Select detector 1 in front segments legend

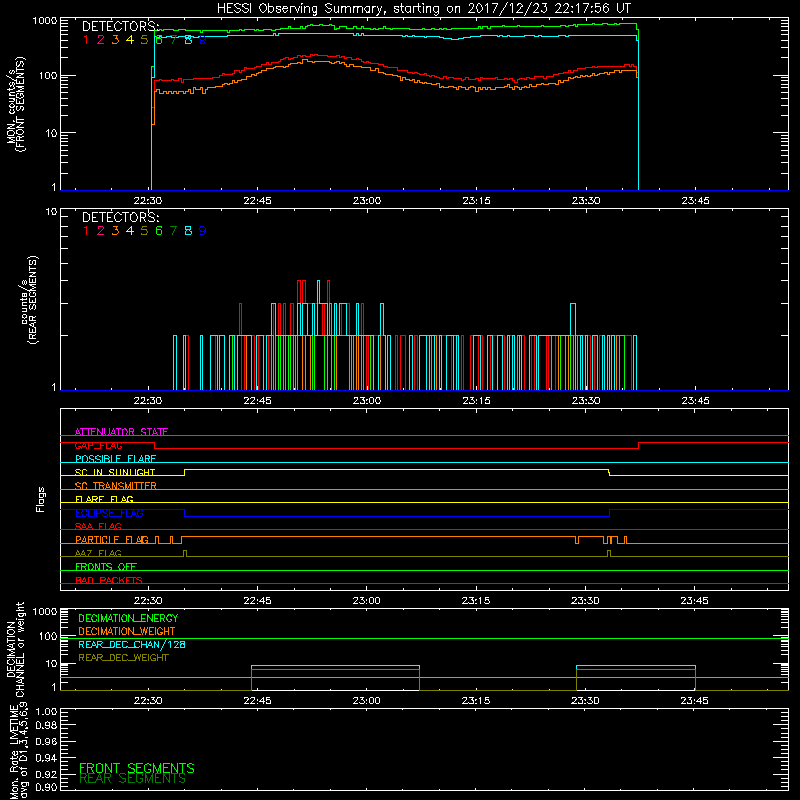point(86,40)
